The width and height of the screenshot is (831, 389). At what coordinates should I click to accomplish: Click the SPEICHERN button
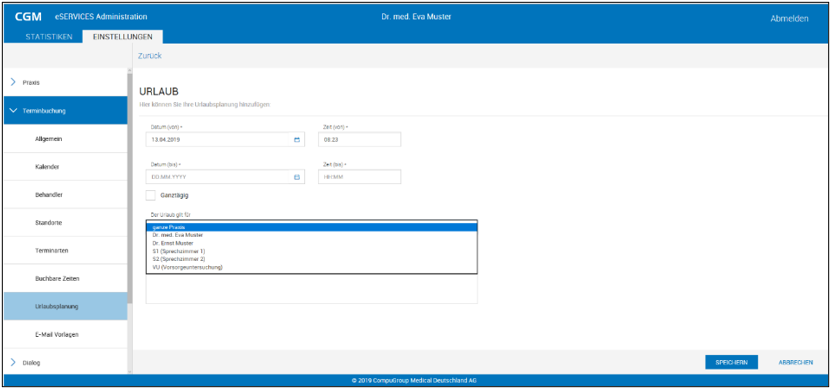coord(731,363)
